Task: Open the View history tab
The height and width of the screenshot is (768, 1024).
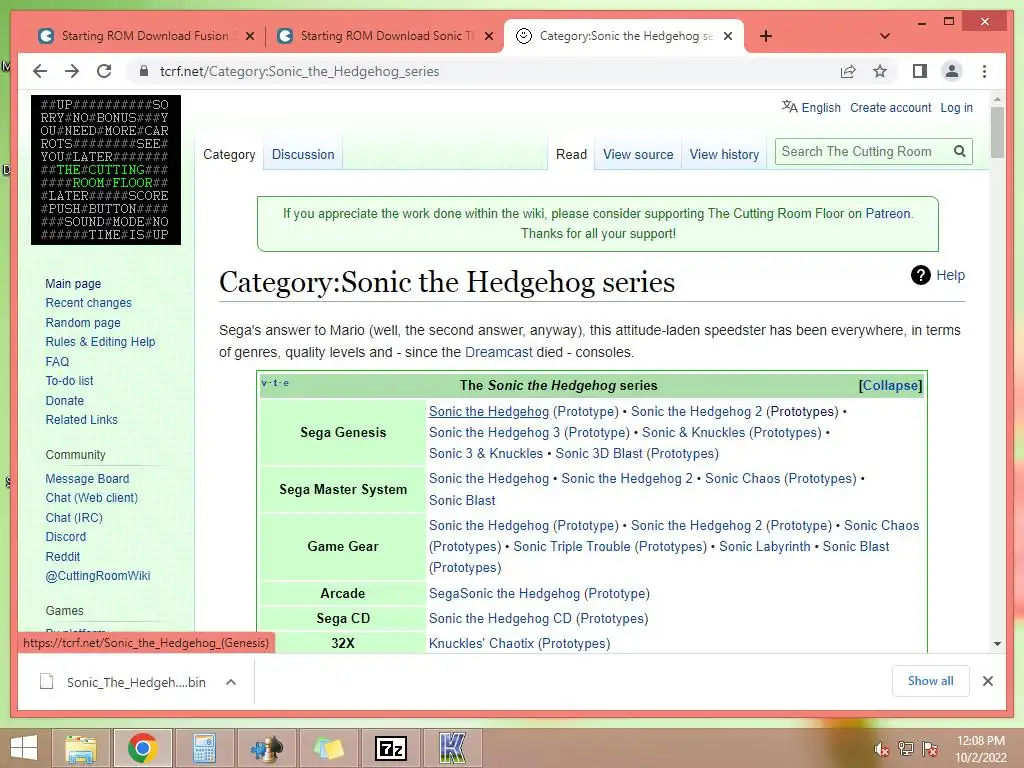Action: coord(724,154)
